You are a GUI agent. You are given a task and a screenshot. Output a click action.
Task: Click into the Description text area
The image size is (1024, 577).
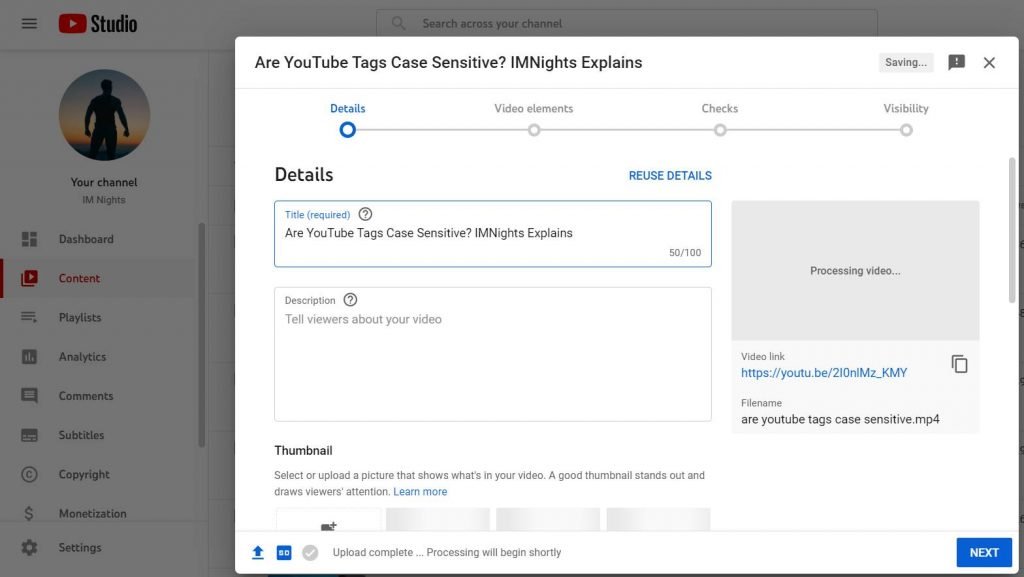coord(493,354)
